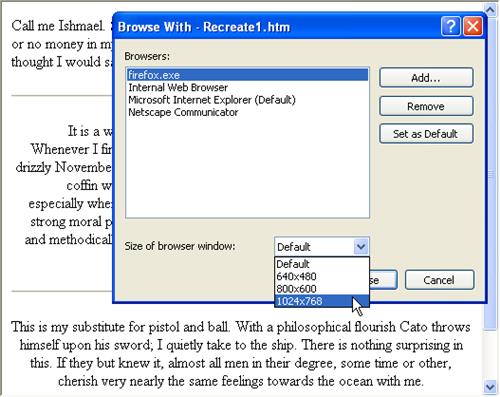Close the Browse With dialog

pyautogui.click(x=472, y=26)
